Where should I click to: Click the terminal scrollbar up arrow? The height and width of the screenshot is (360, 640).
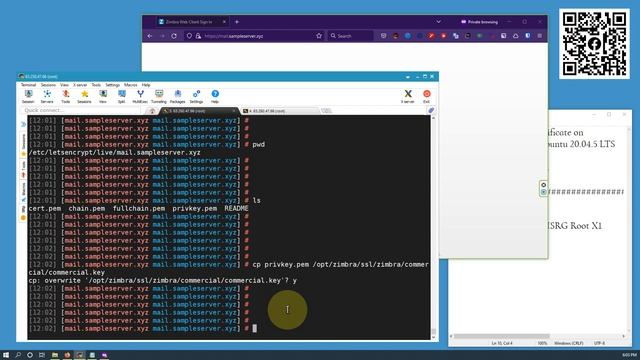click(433, 118)
